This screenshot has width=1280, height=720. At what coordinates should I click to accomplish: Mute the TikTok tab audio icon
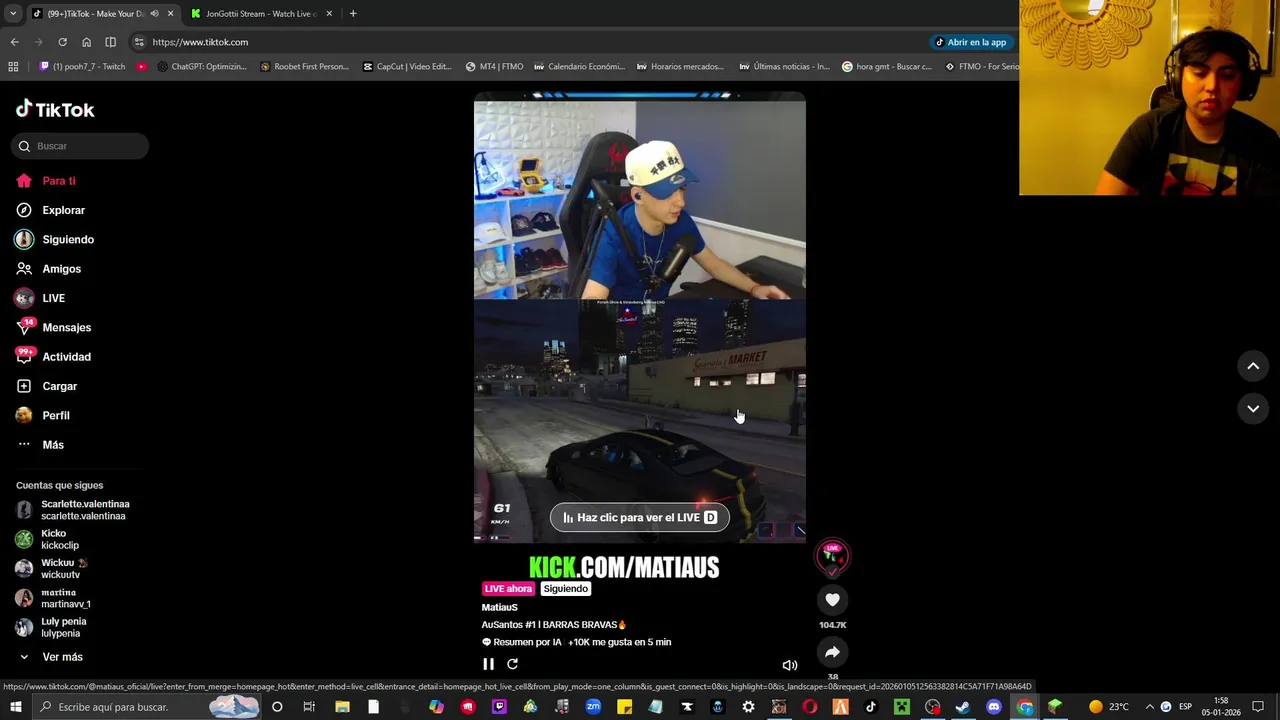(x=154, y=14)
